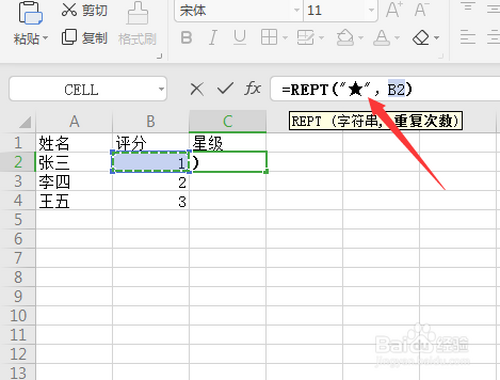Click cell containing 星级
This screenshot has height=380, width=500.
pos(228,143)
